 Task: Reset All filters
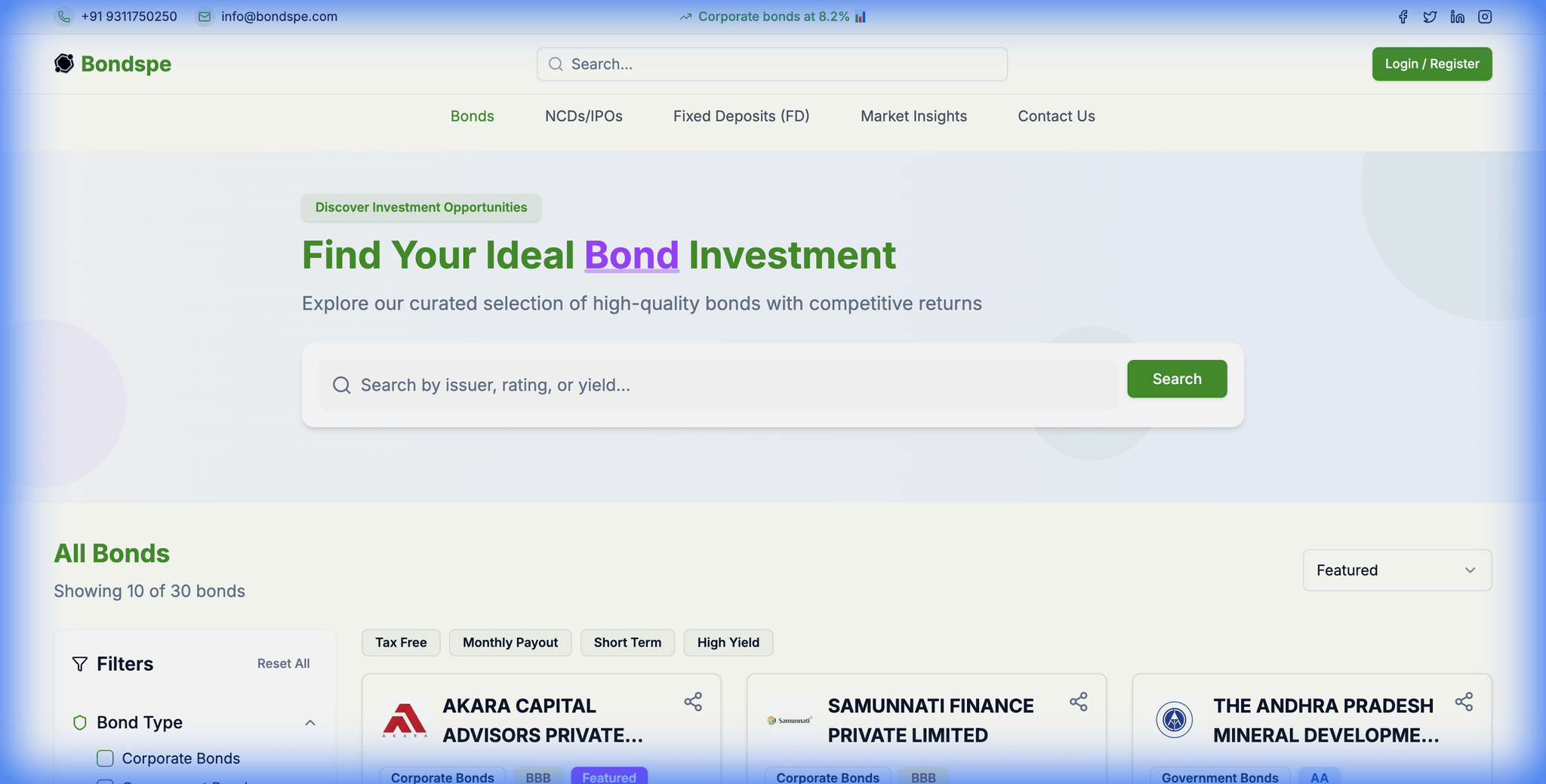(x=283, y=663)
